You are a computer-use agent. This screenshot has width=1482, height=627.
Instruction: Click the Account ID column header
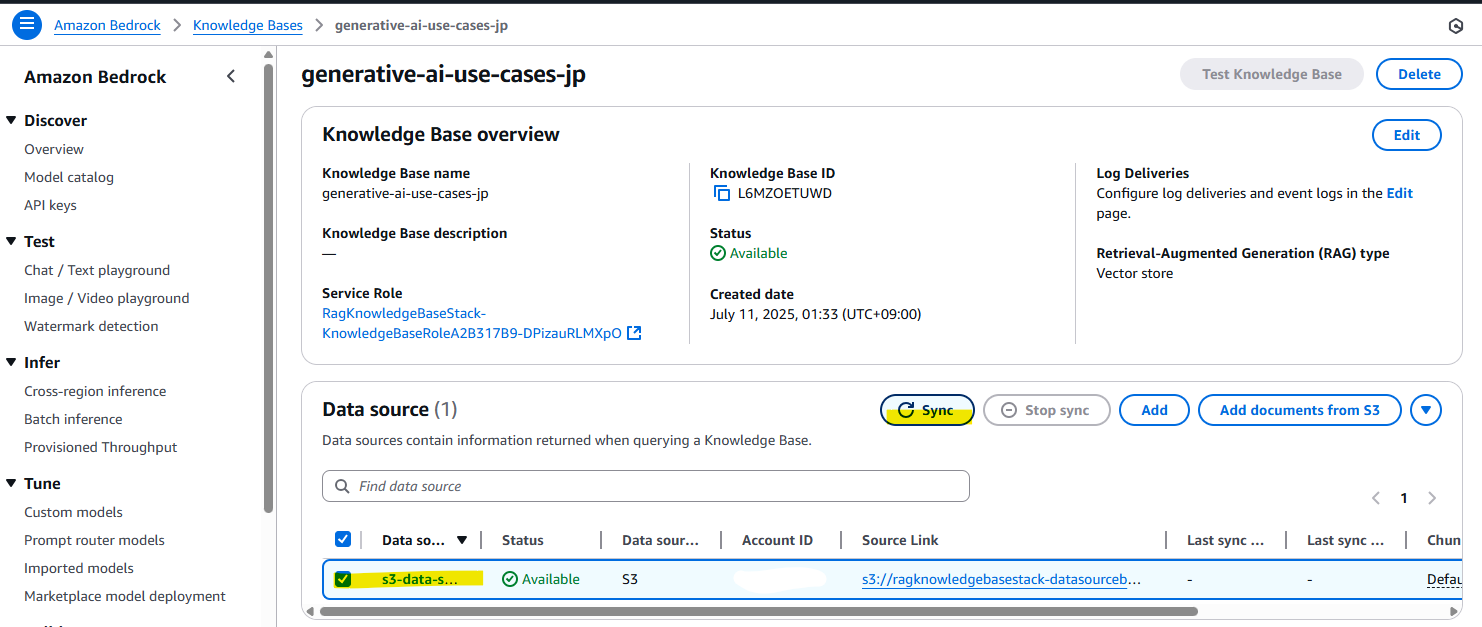pyautogui.click(x=777, y=540)
